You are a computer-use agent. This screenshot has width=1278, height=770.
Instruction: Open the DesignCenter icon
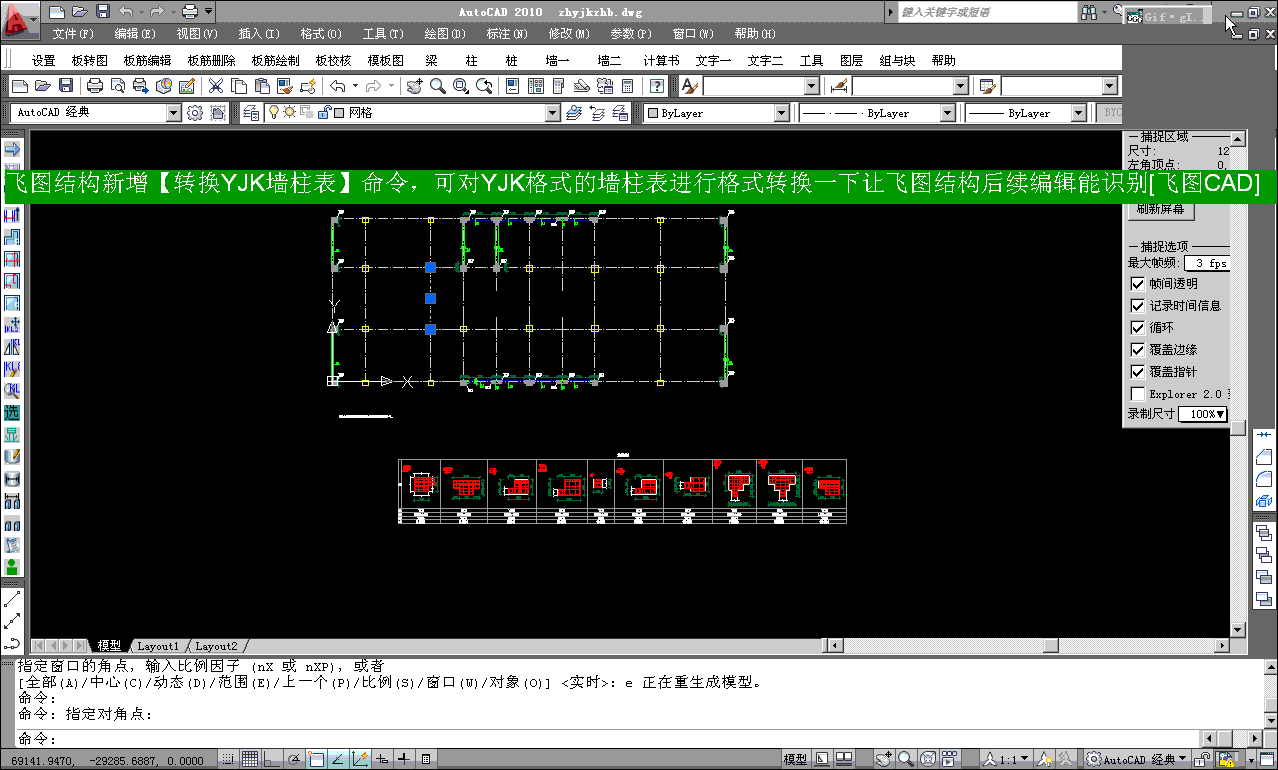pyautogui.click(x=536, y=87)
